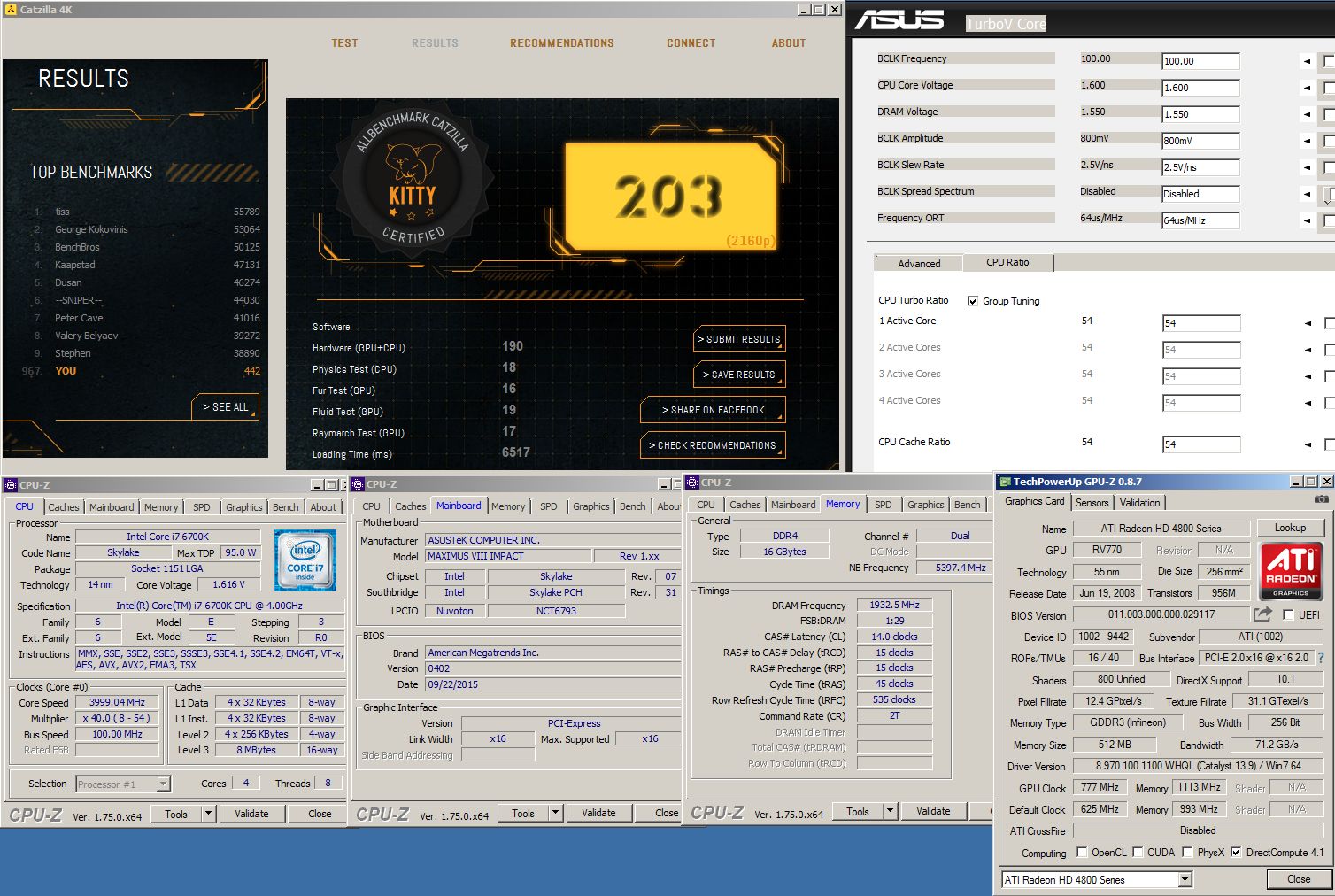Select leaderboard entry 'Valery Belyaev'

(146, 336)
